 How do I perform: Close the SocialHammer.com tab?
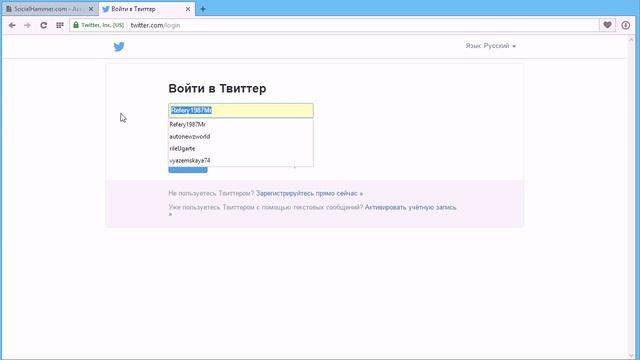click(x=91, y=9)
